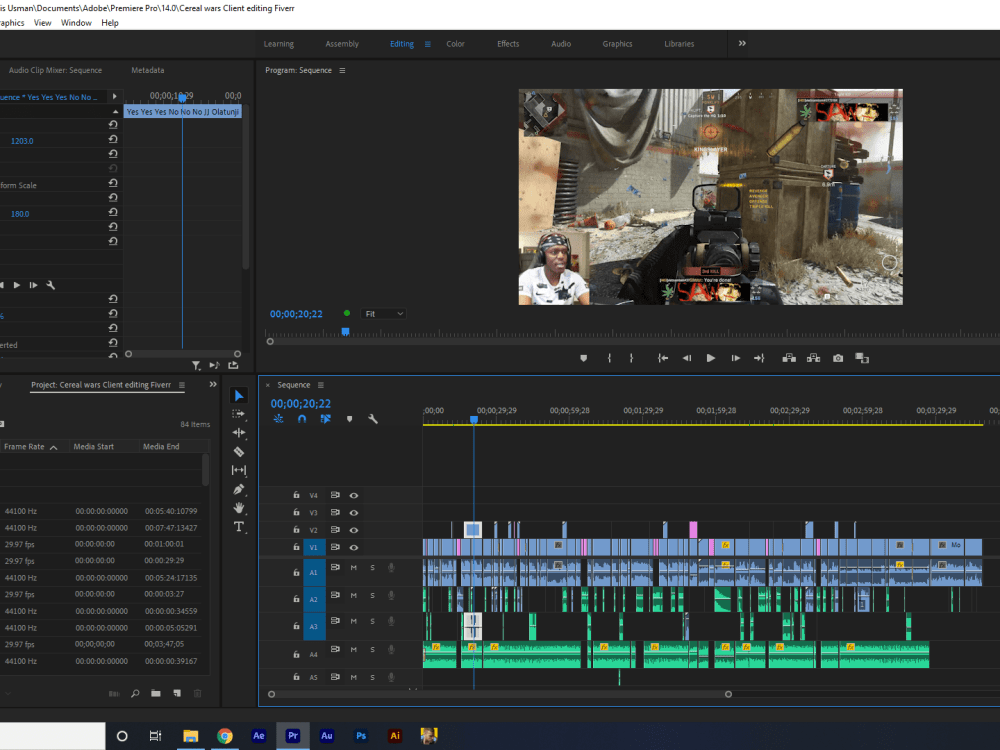The height and width of the screenshot is (750, 1000).
Task: Click Media Start column header
Action: pos(94,446)
